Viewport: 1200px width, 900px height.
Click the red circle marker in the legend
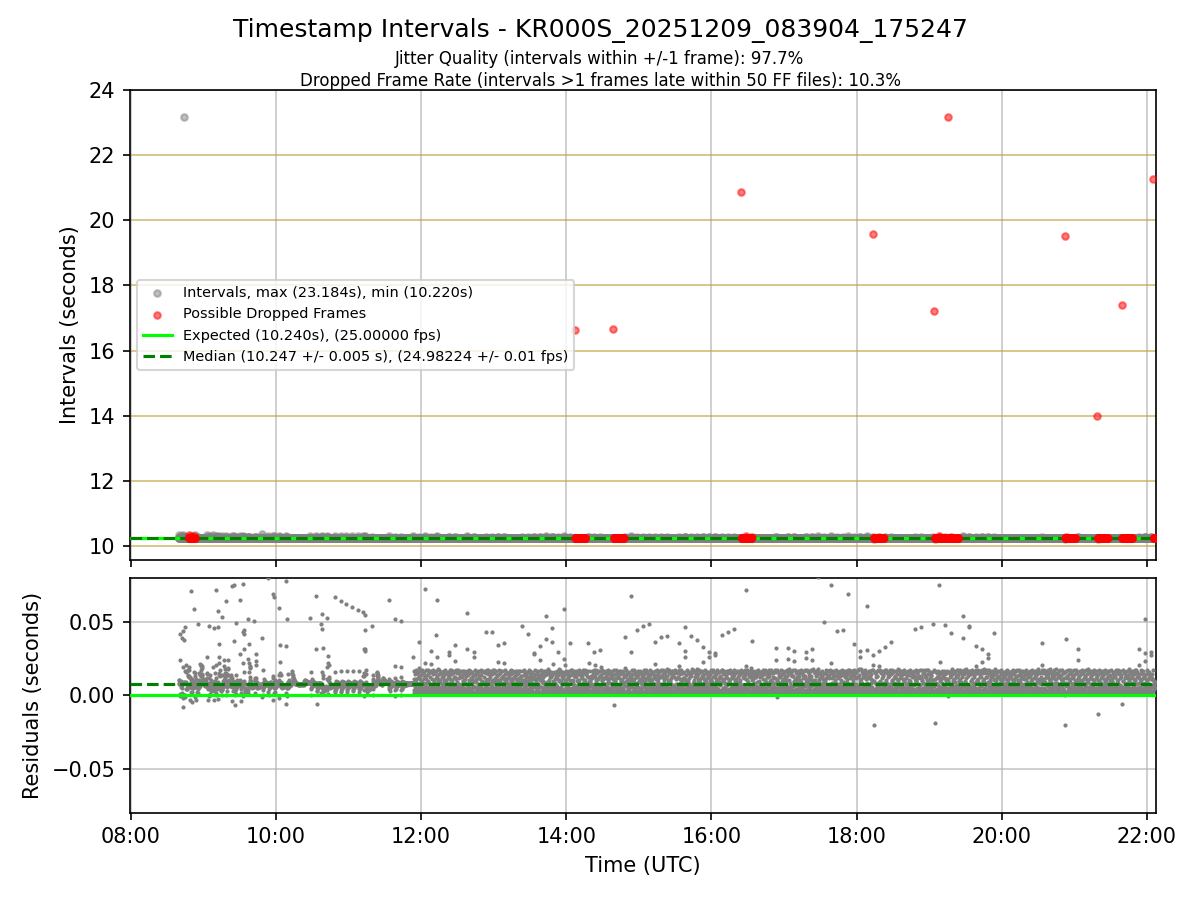click(x=158, y=314)
